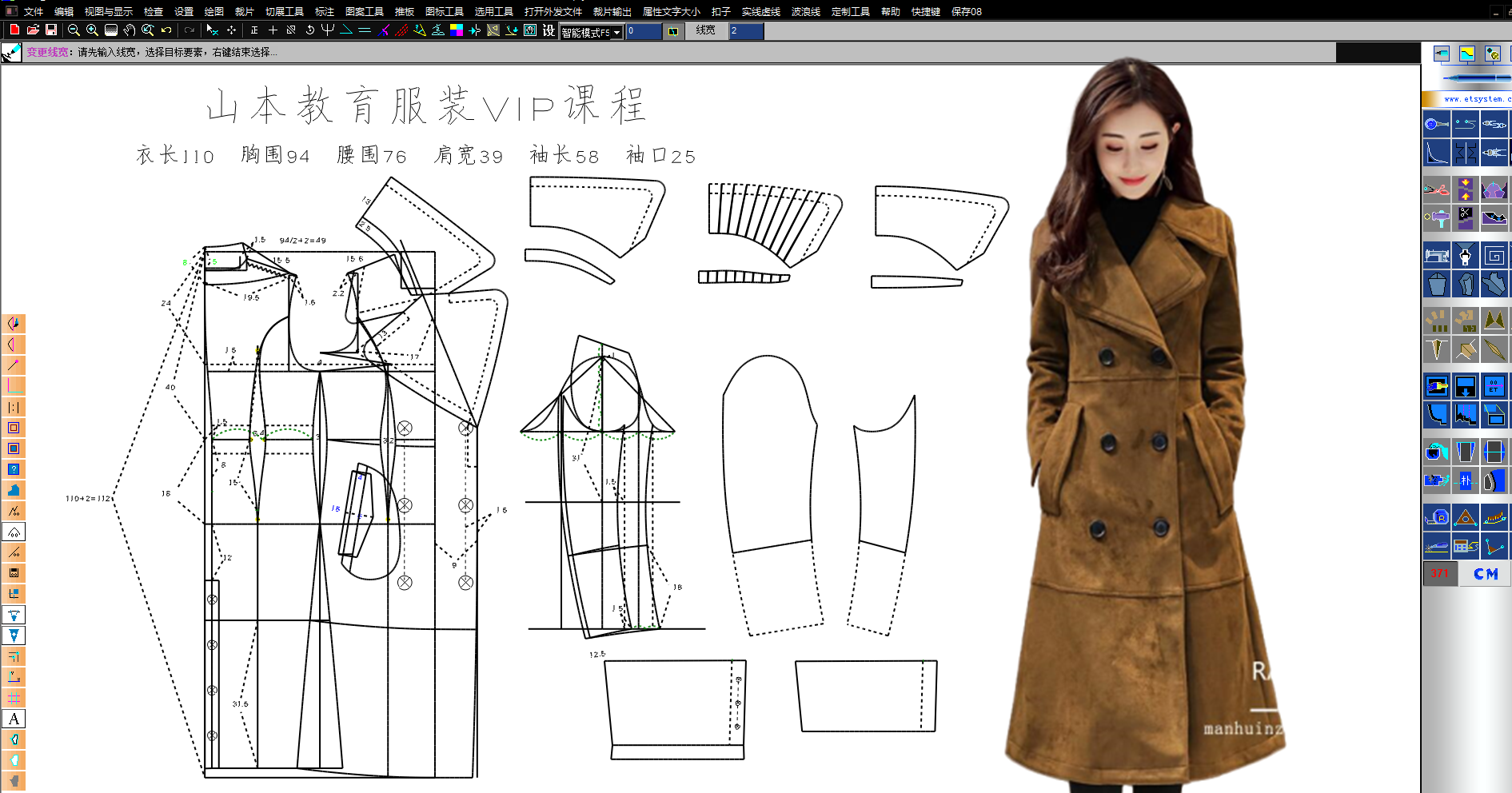Toggle the yellow square icon beside value field
The height and width of the screenshot is (793, 1512).
(673, 31)
